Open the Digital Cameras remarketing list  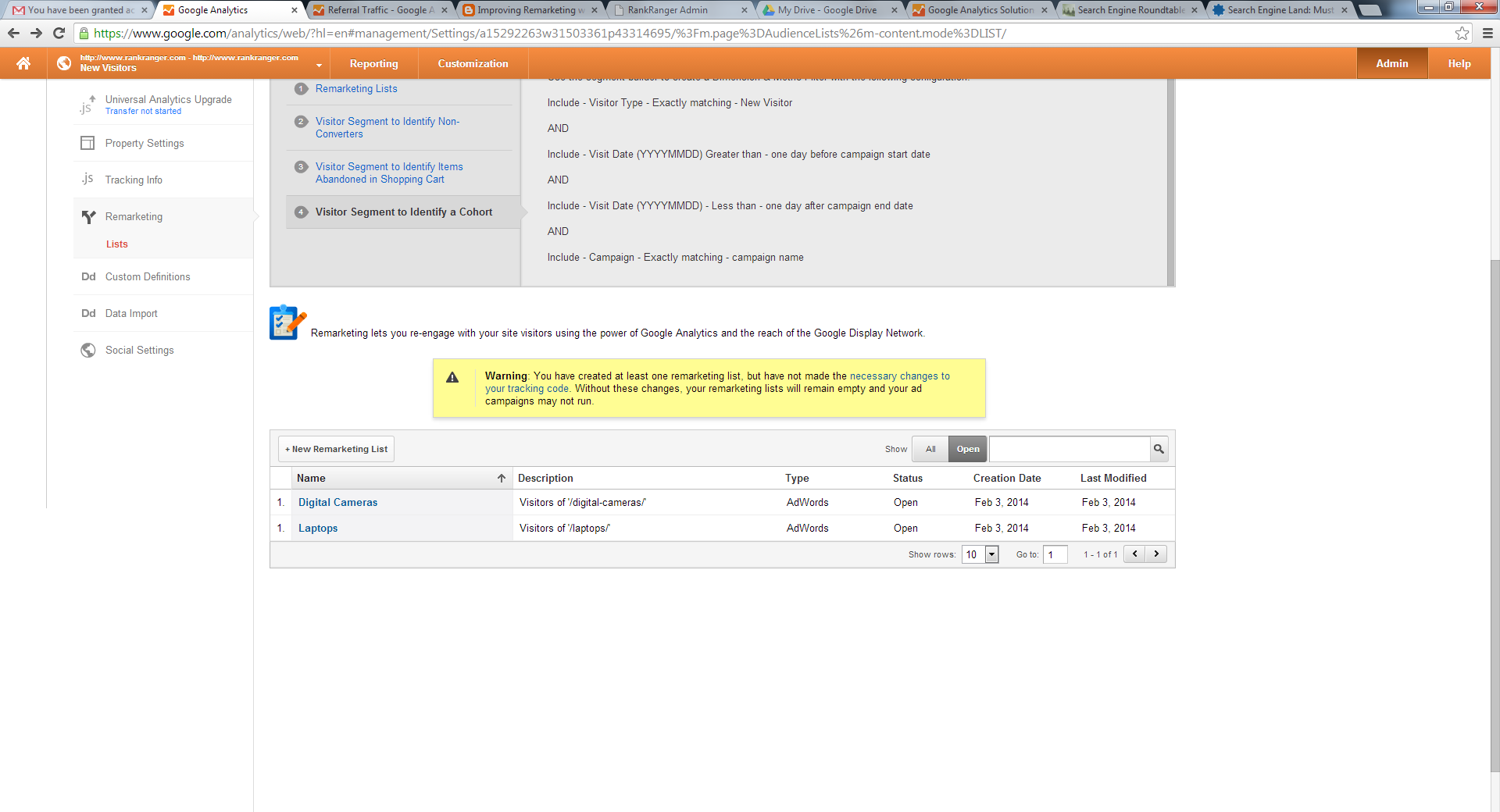tap(337, 503)
